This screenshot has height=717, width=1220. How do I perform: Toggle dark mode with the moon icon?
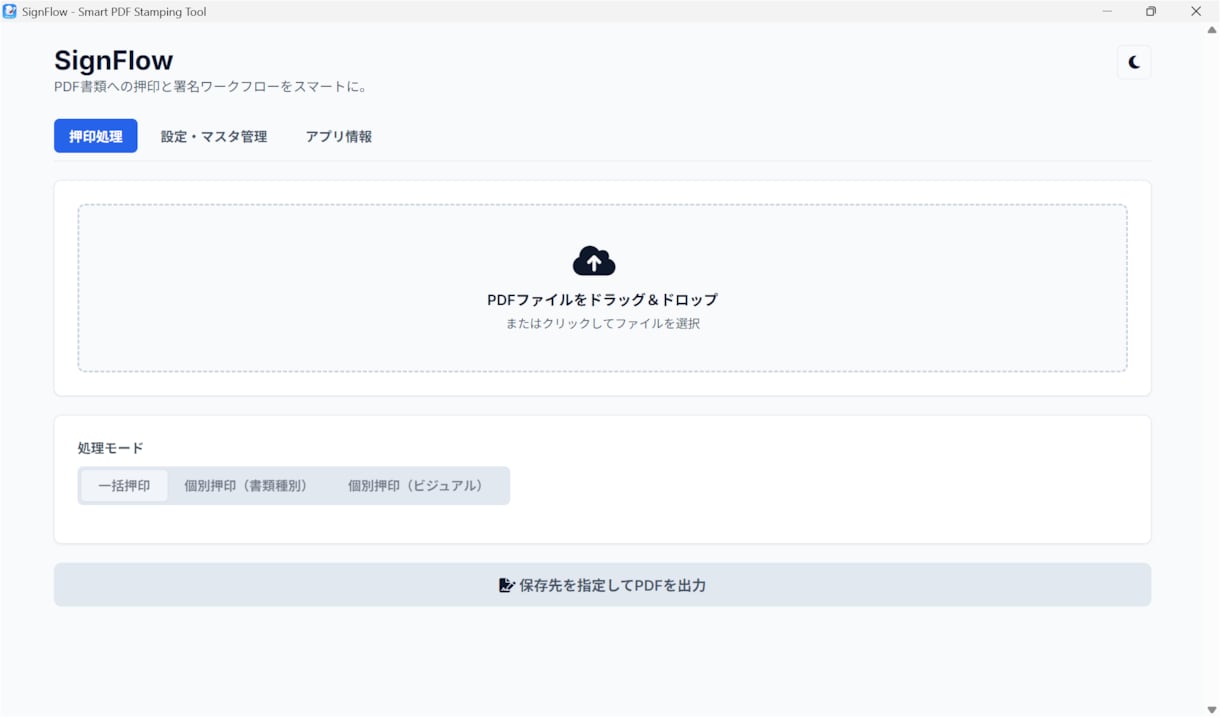1134,62
